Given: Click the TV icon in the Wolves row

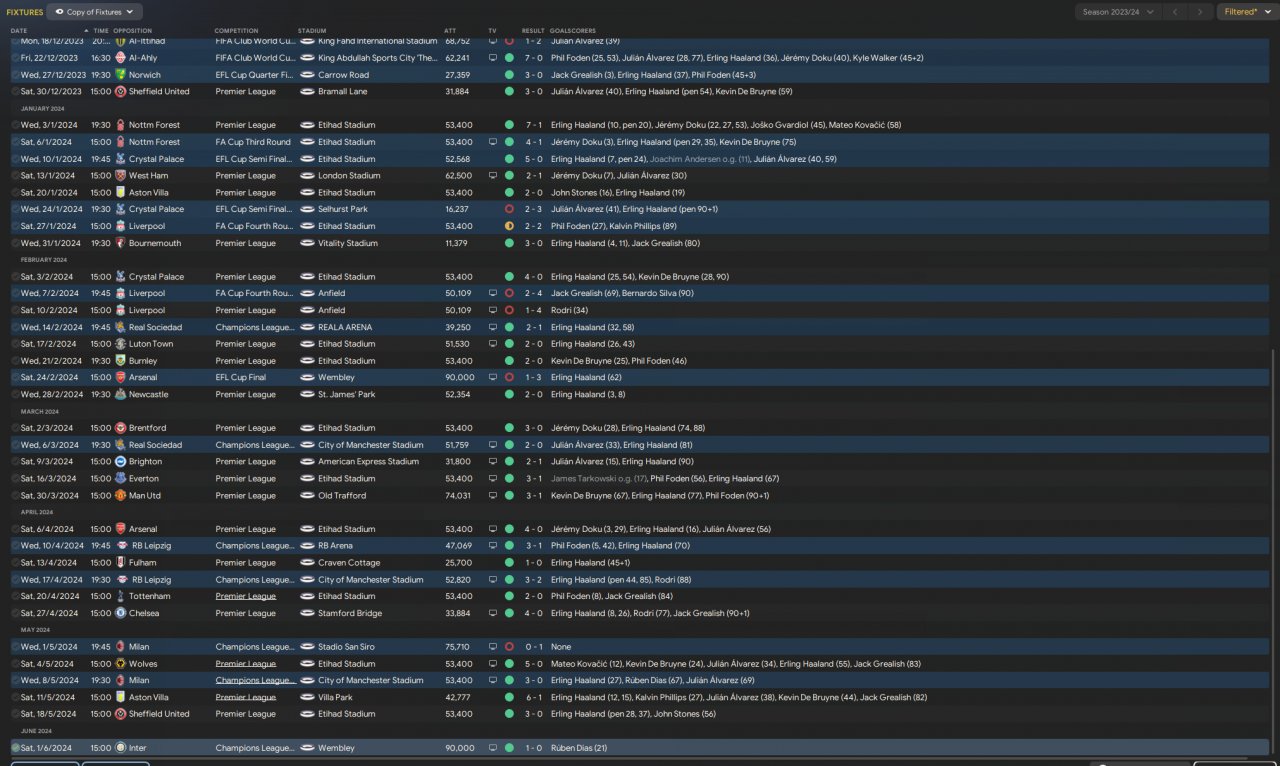Looking at the screenshot, I should [492, 664].
